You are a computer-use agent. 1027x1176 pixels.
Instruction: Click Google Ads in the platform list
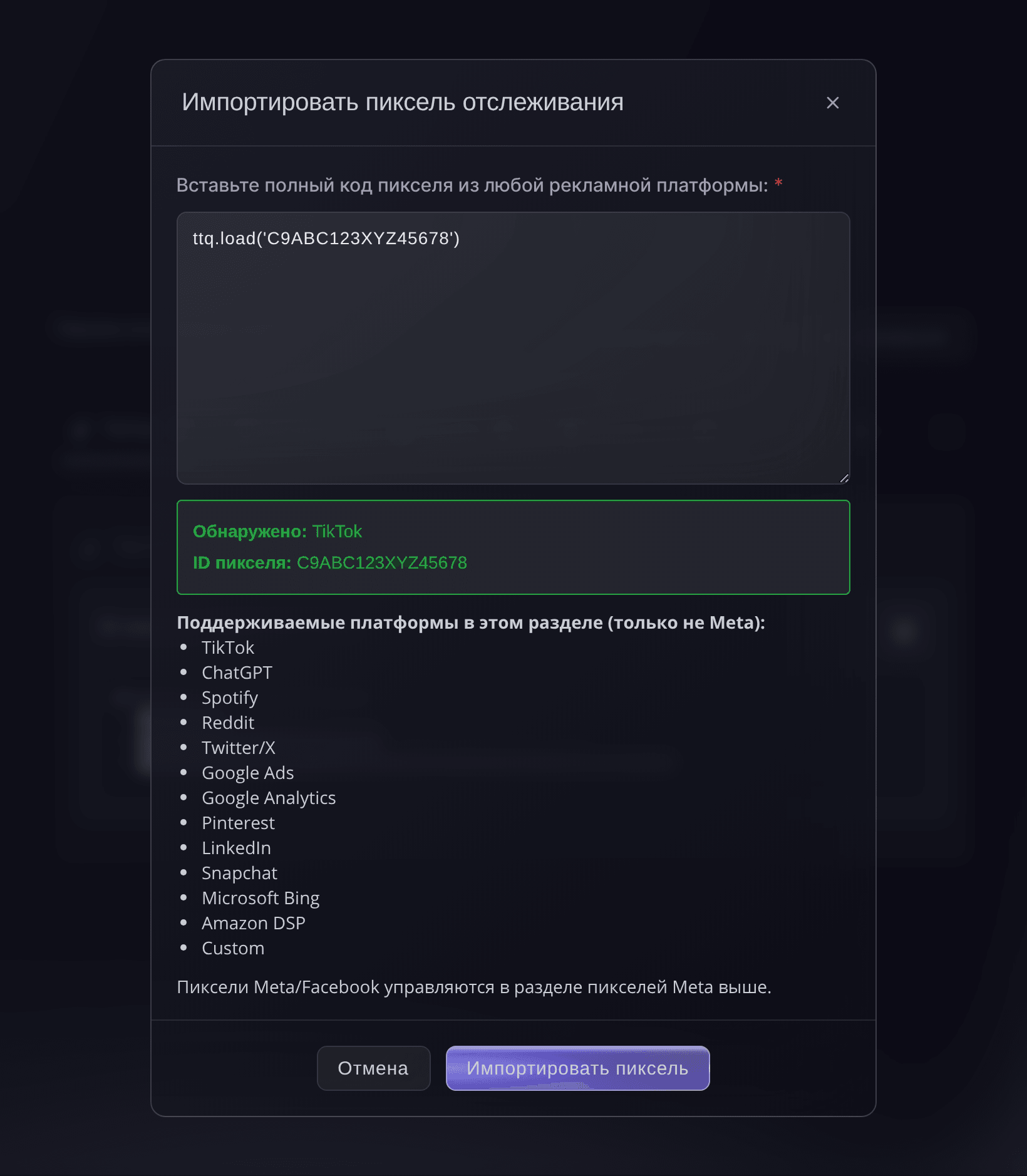click(x=248, y=773)
